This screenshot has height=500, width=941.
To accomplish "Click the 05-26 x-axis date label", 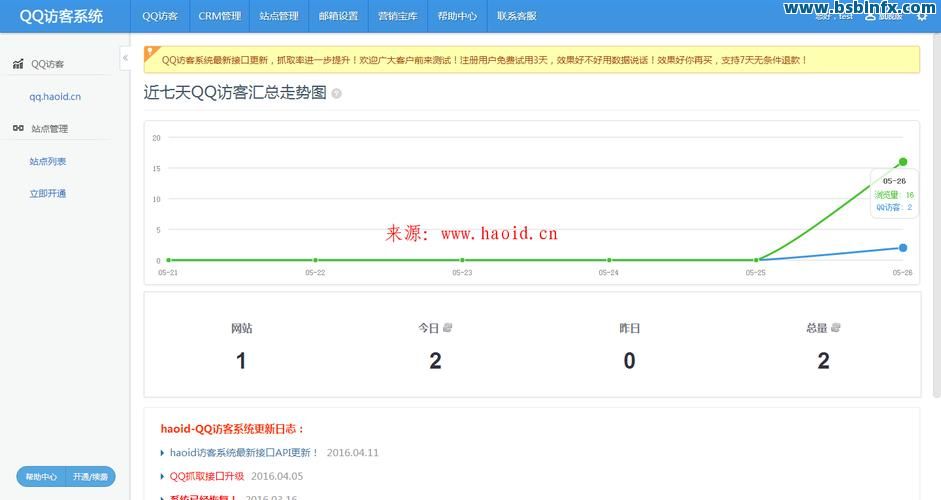I will pos(902,273).
